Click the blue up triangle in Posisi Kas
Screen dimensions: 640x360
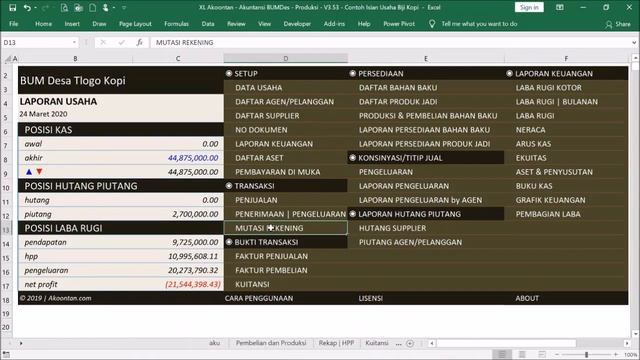click(29, 172)
